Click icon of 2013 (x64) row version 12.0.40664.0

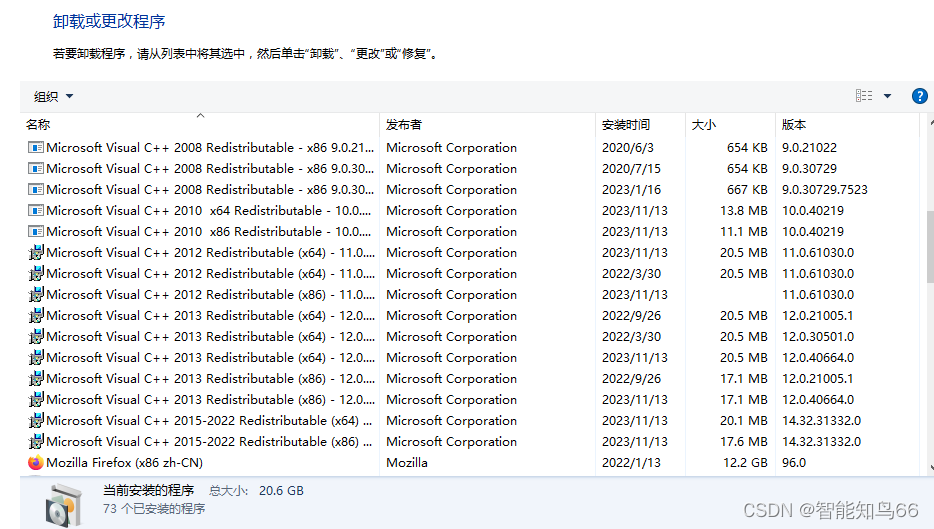click(x=36, y=357)
